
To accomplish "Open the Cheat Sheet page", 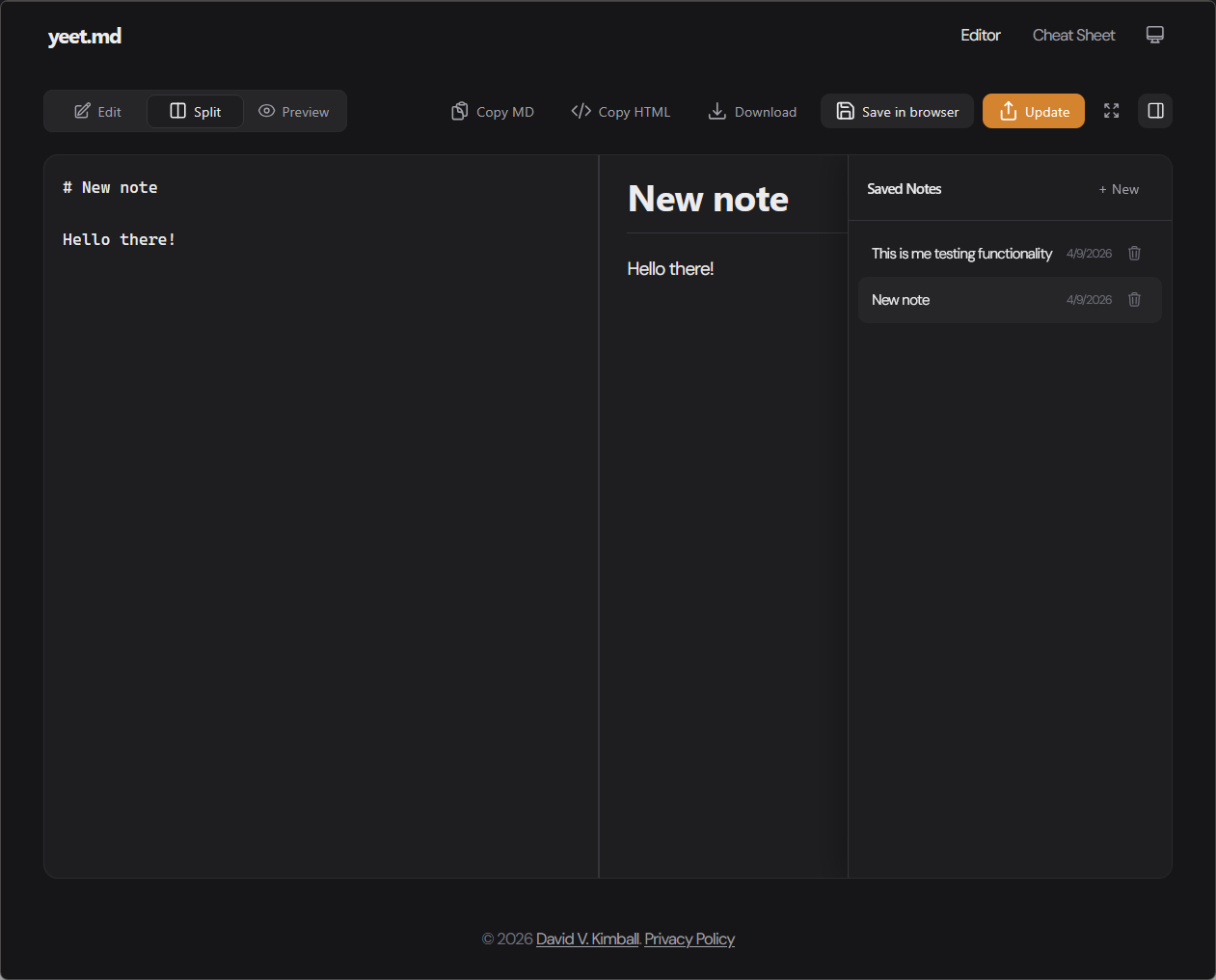I will [x=1073, y=35].
